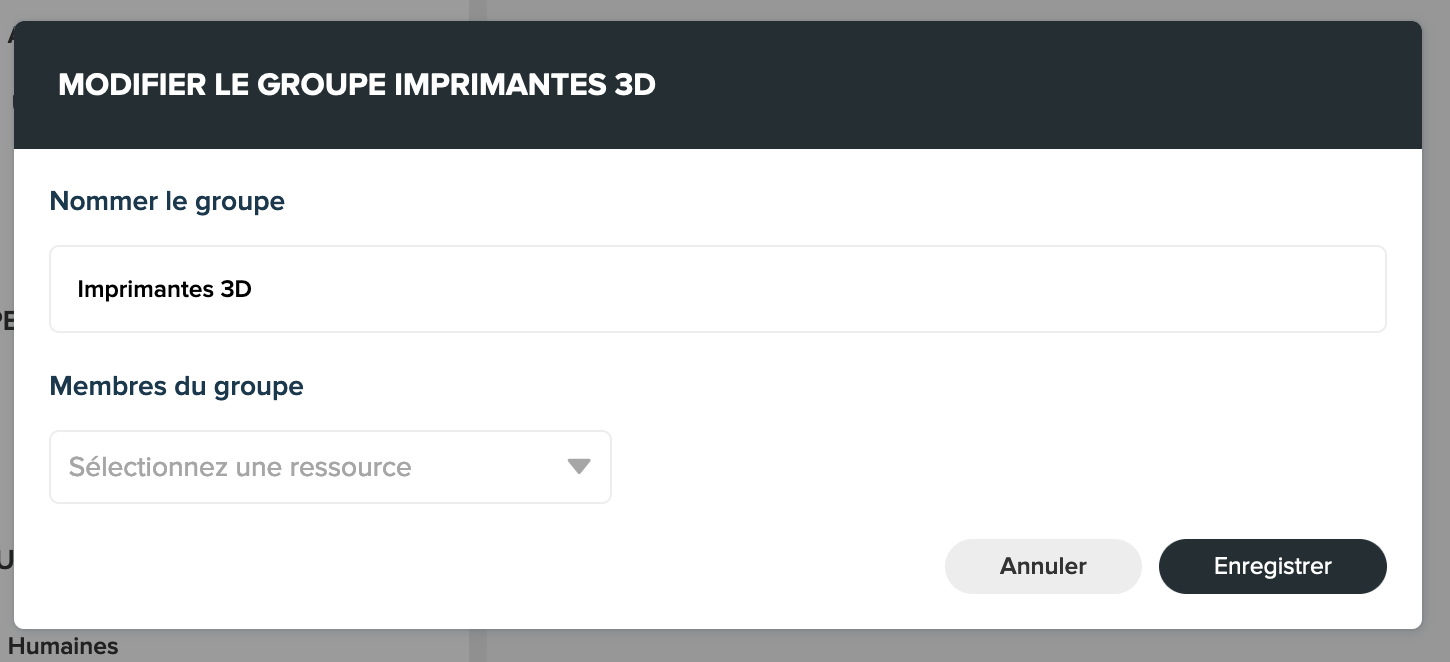The height and width of the screenshot is (662, 1450).
Task: Select 'Humaines' item in background sidebar
Action: click(63, 647)
